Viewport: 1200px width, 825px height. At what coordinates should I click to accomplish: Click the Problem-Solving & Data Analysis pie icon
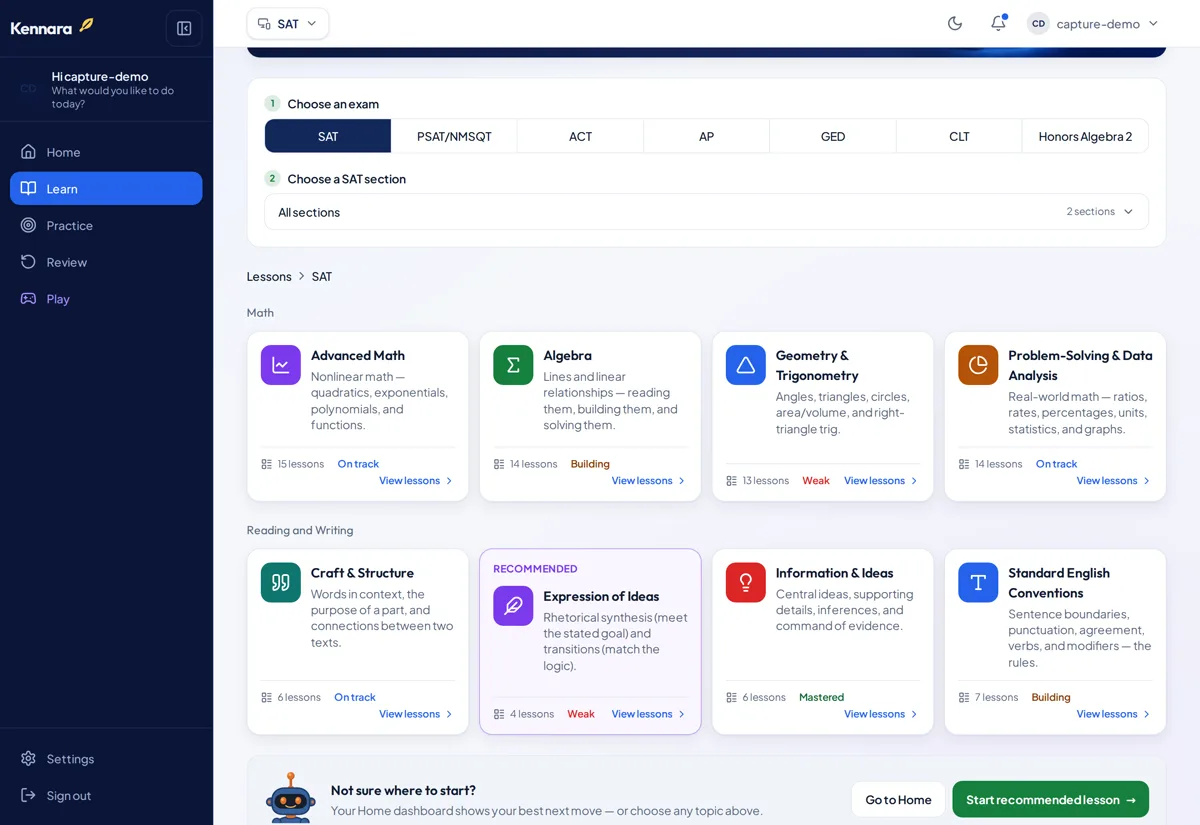978,365
